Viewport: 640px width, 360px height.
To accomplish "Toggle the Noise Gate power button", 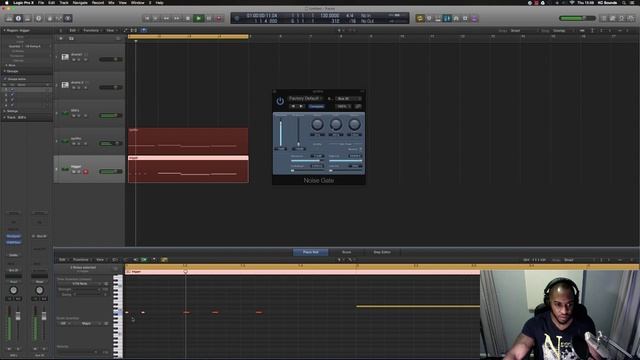I will pos(280,101).
